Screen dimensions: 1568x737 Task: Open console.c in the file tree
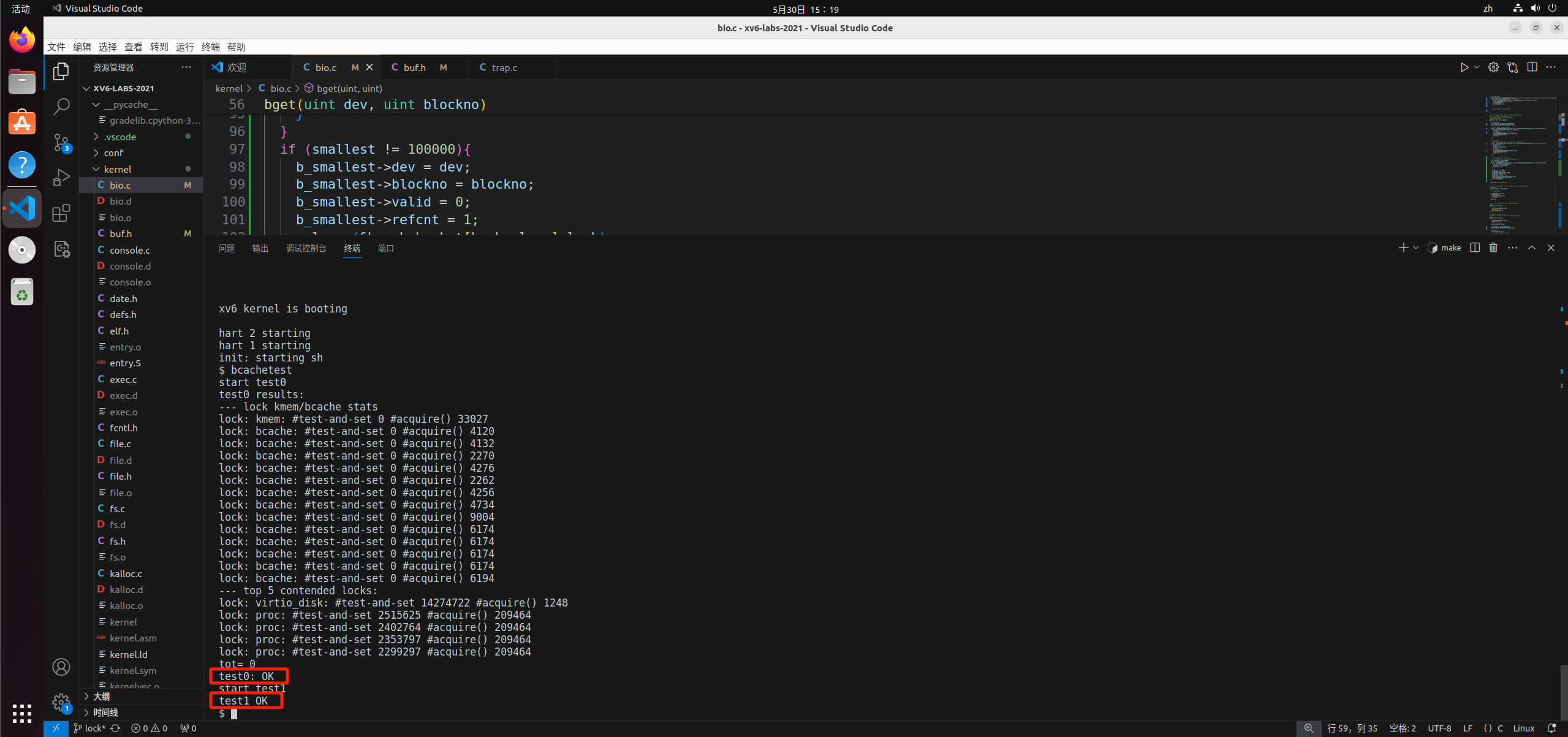[x=142, y=250]
